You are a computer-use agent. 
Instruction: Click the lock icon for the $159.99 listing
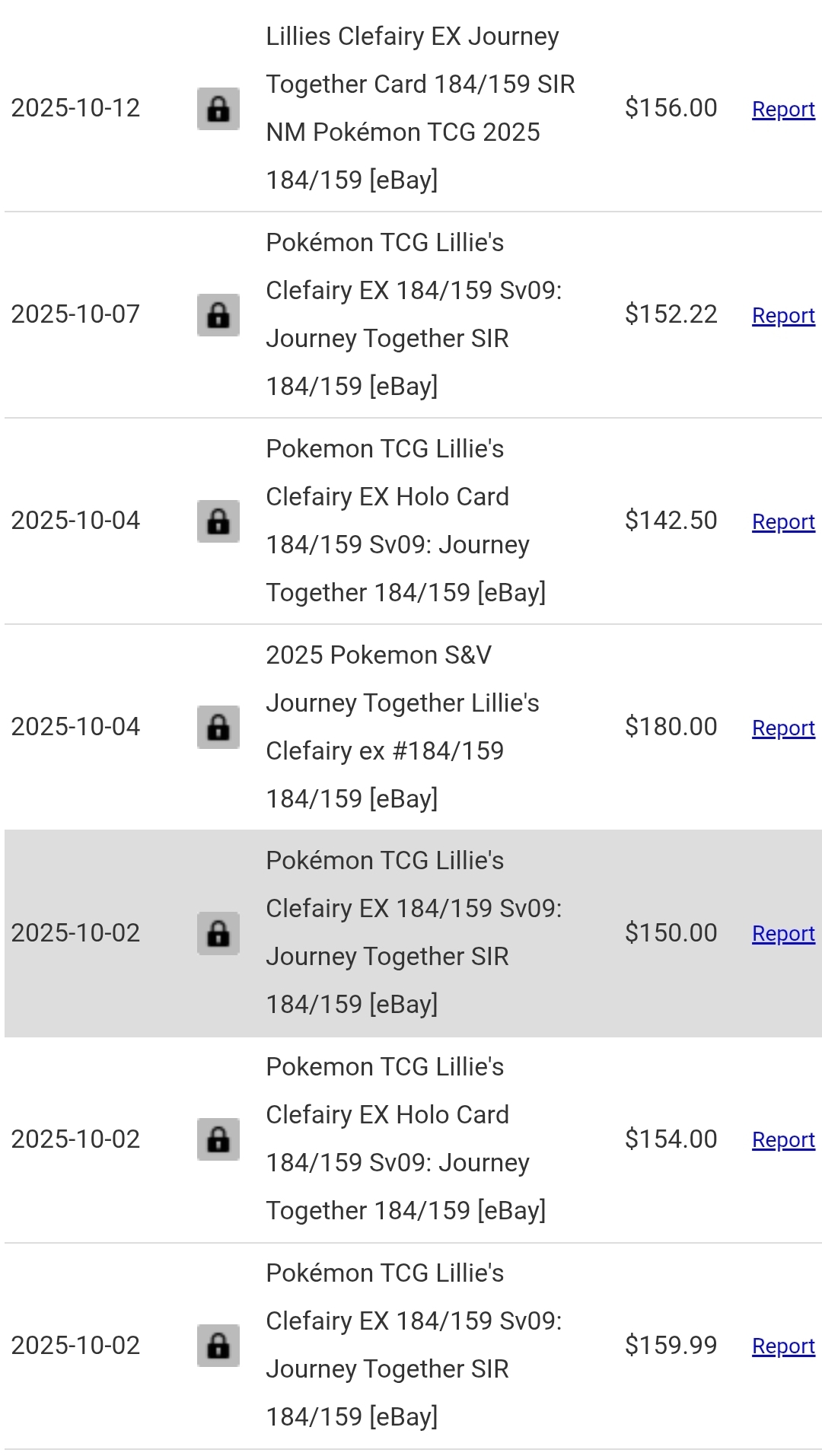(218, 1346)
